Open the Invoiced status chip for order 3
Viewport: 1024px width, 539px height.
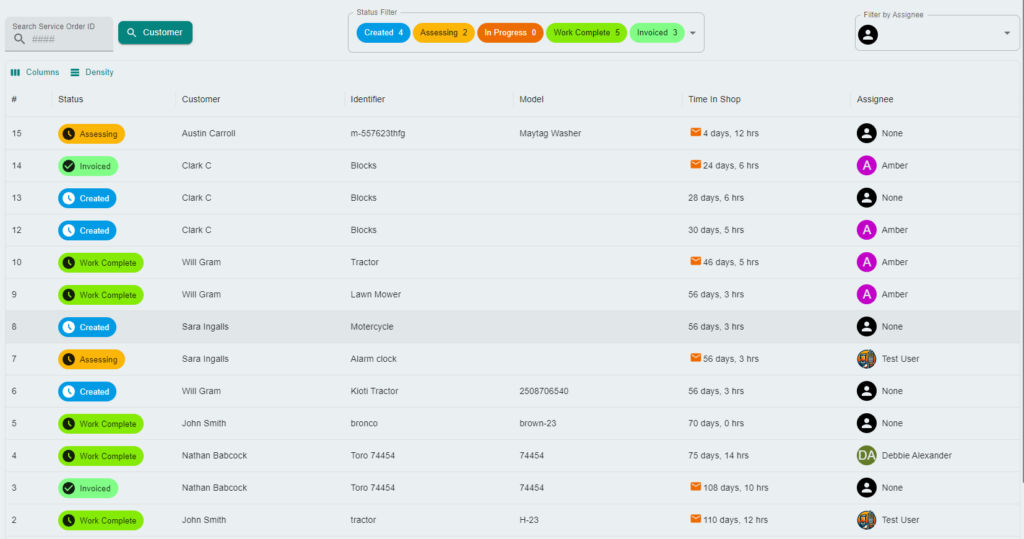[x=88, y=488]
